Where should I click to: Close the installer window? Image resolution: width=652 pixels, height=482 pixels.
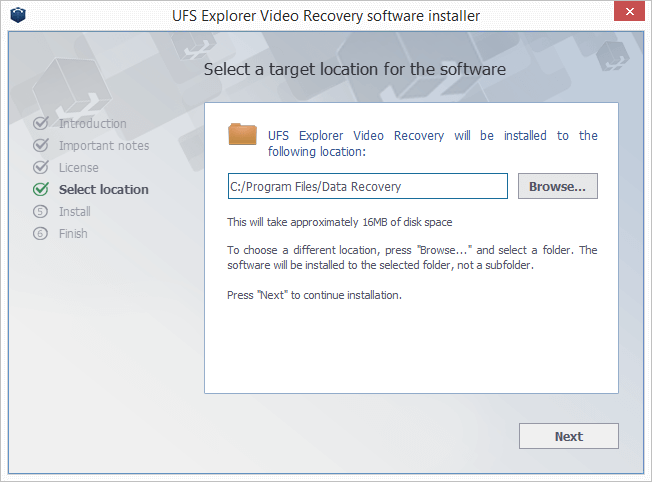tap(629, 11)
